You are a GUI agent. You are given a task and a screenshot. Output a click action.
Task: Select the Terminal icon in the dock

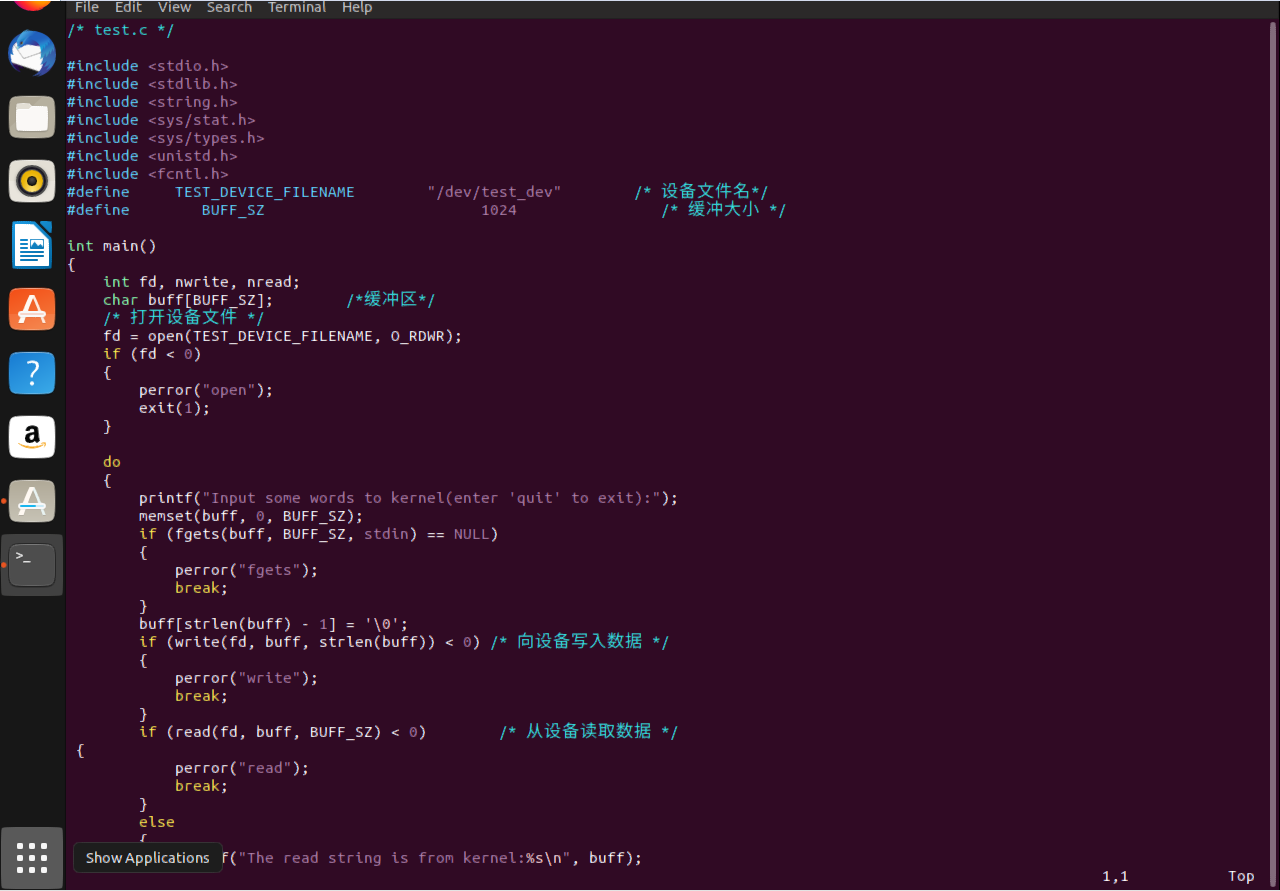pyautogui.click(x=32, y=565)
